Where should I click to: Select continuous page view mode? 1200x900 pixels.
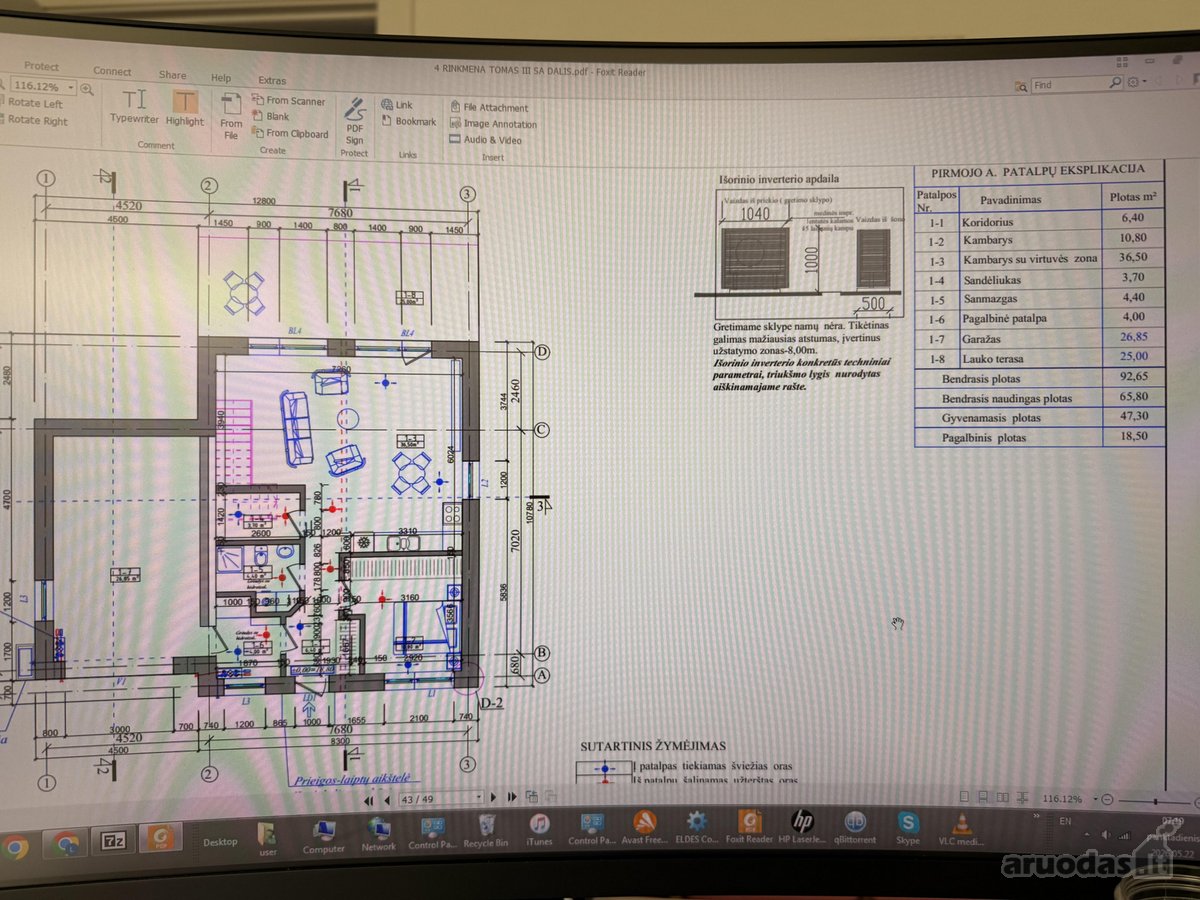[x=983, y=799]
